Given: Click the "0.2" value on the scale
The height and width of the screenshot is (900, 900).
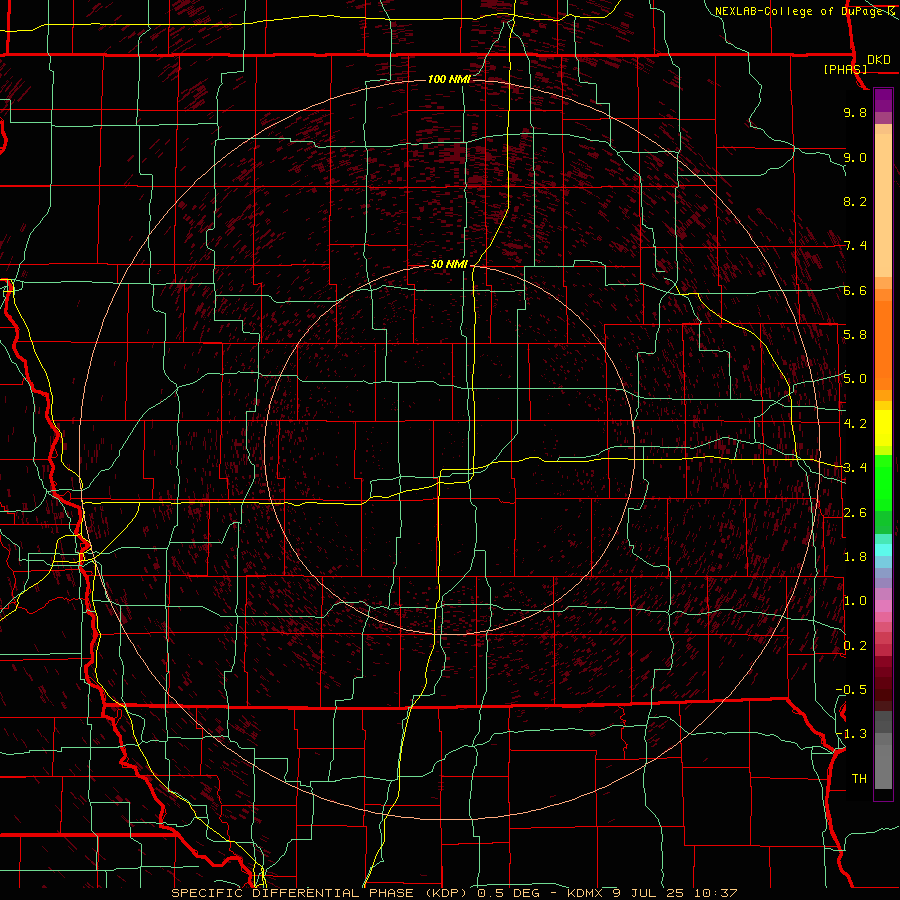Looking at the screenshot, I should click(855, 646).
